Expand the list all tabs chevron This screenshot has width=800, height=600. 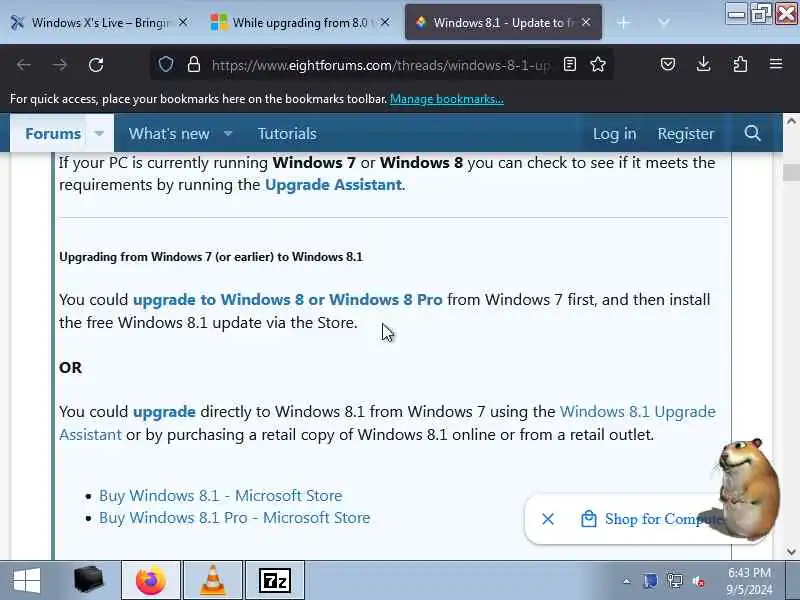663,22
